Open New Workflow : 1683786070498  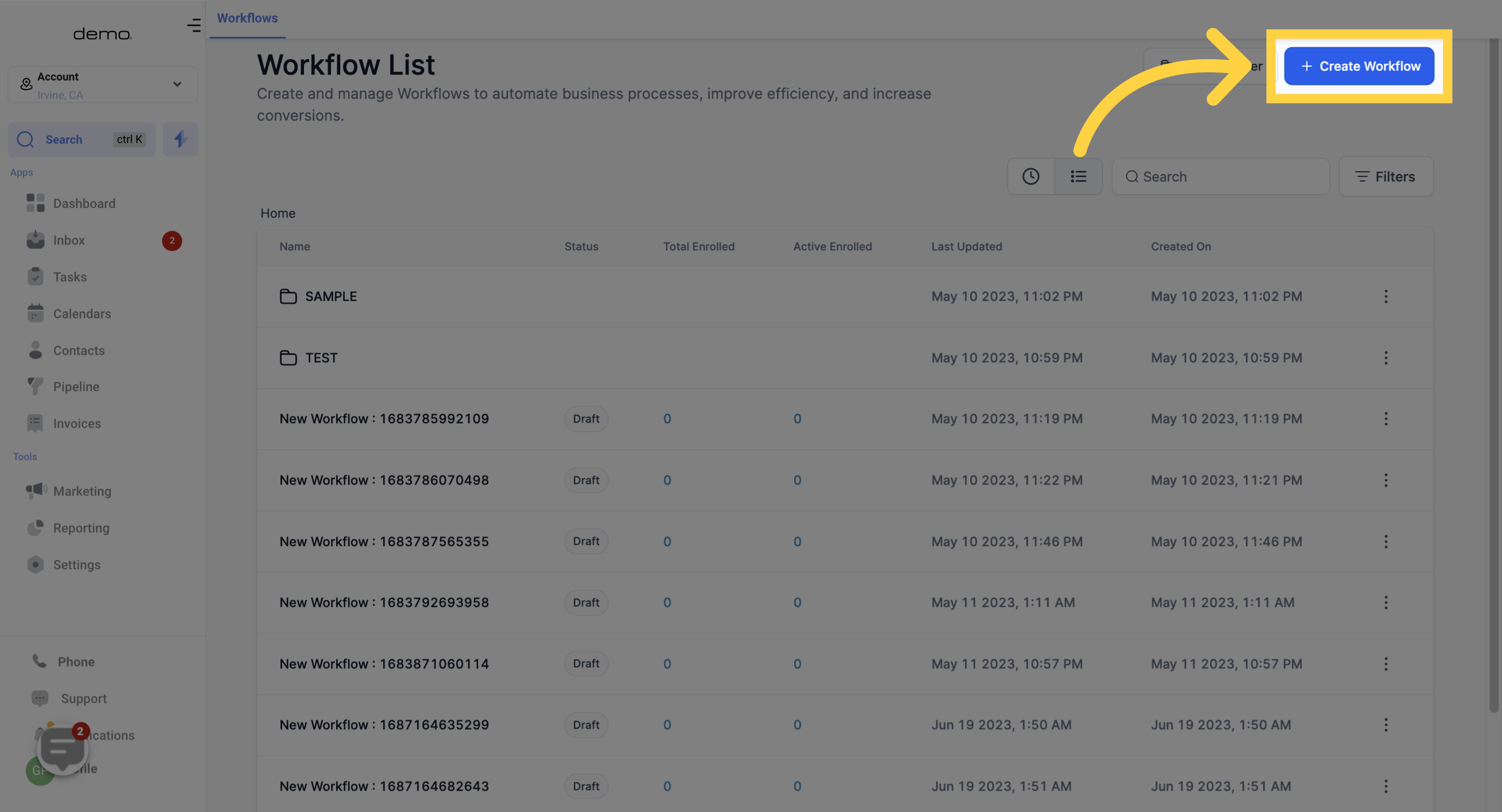384,480
